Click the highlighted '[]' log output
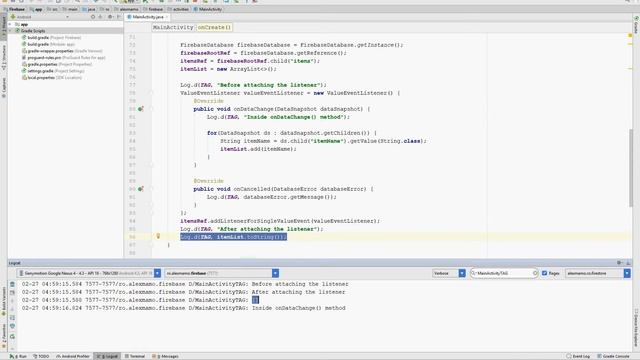This screenshot has width=640, height=360. click(x=255, y=300)
